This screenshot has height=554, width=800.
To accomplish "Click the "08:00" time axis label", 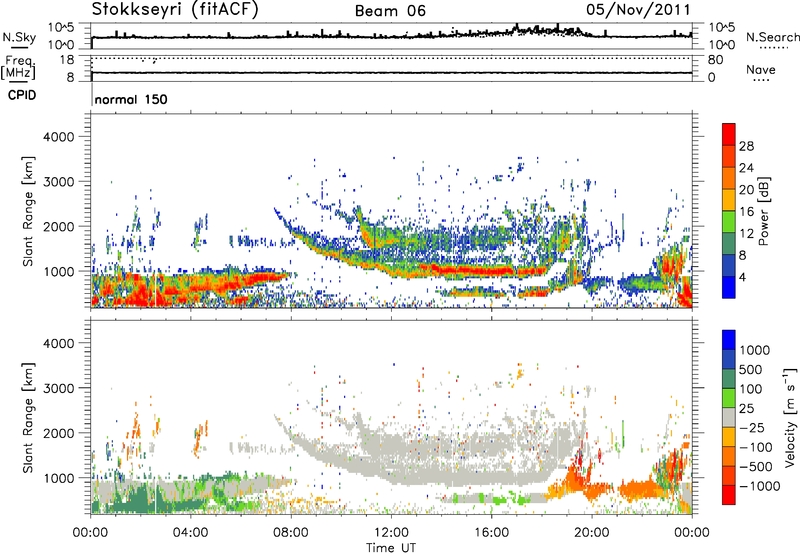I will 291,533.
